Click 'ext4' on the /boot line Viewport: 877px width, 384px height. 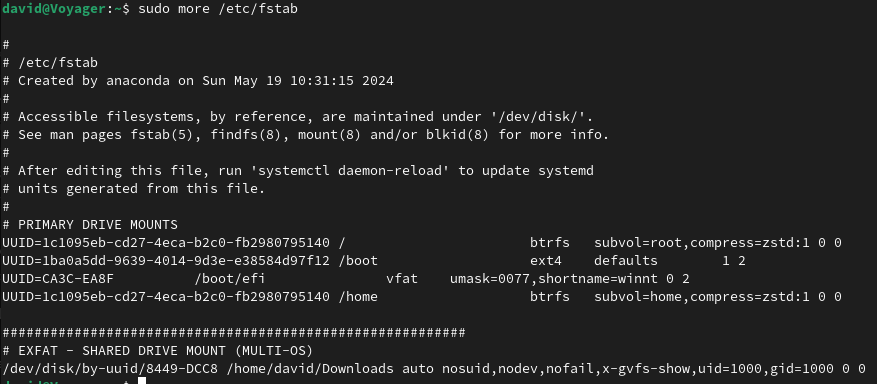[x=546, y=260]
